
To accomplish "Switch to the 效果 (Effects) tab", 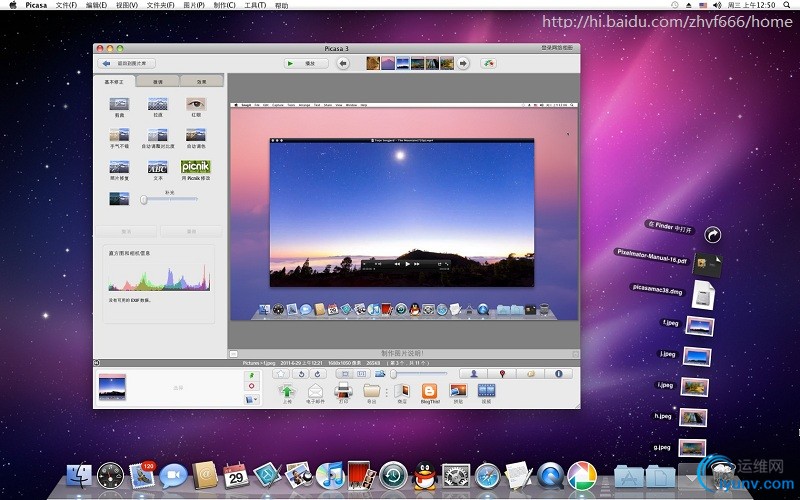I will click(202, 82).
